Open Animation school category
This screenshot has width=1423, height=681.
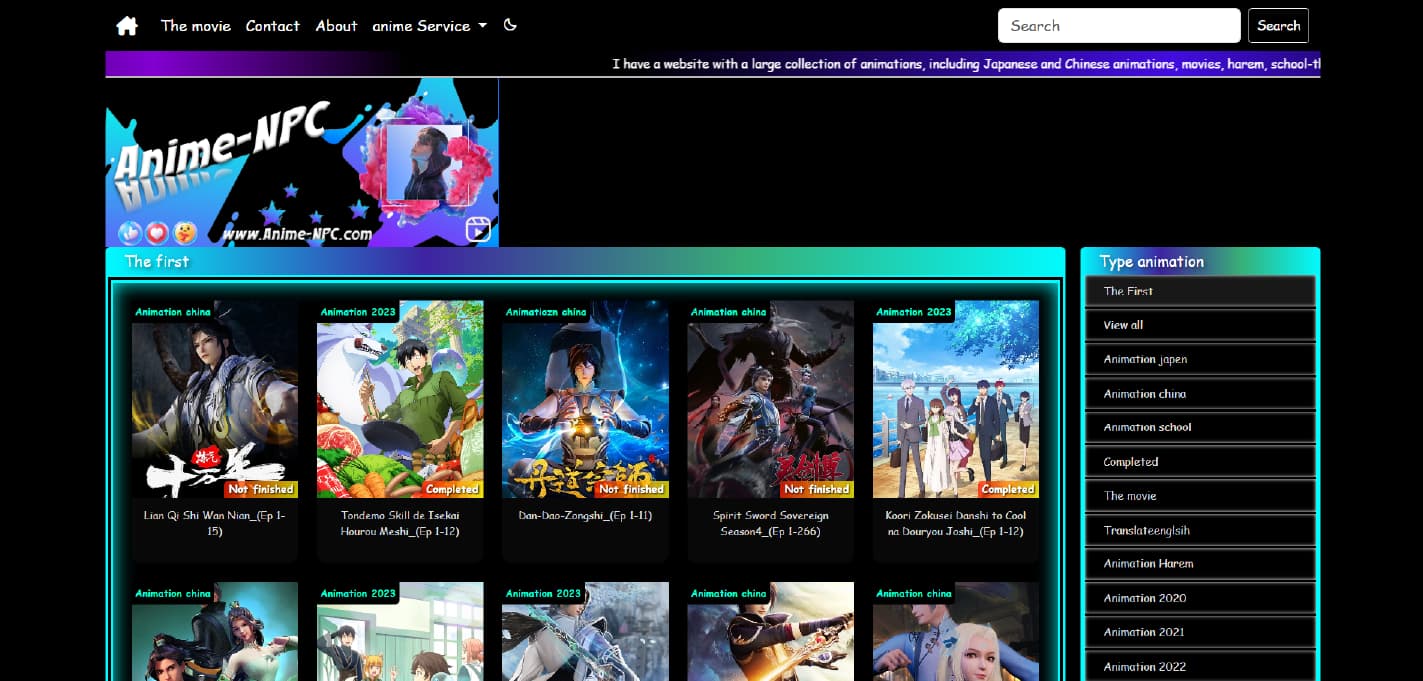(1200, 427)
